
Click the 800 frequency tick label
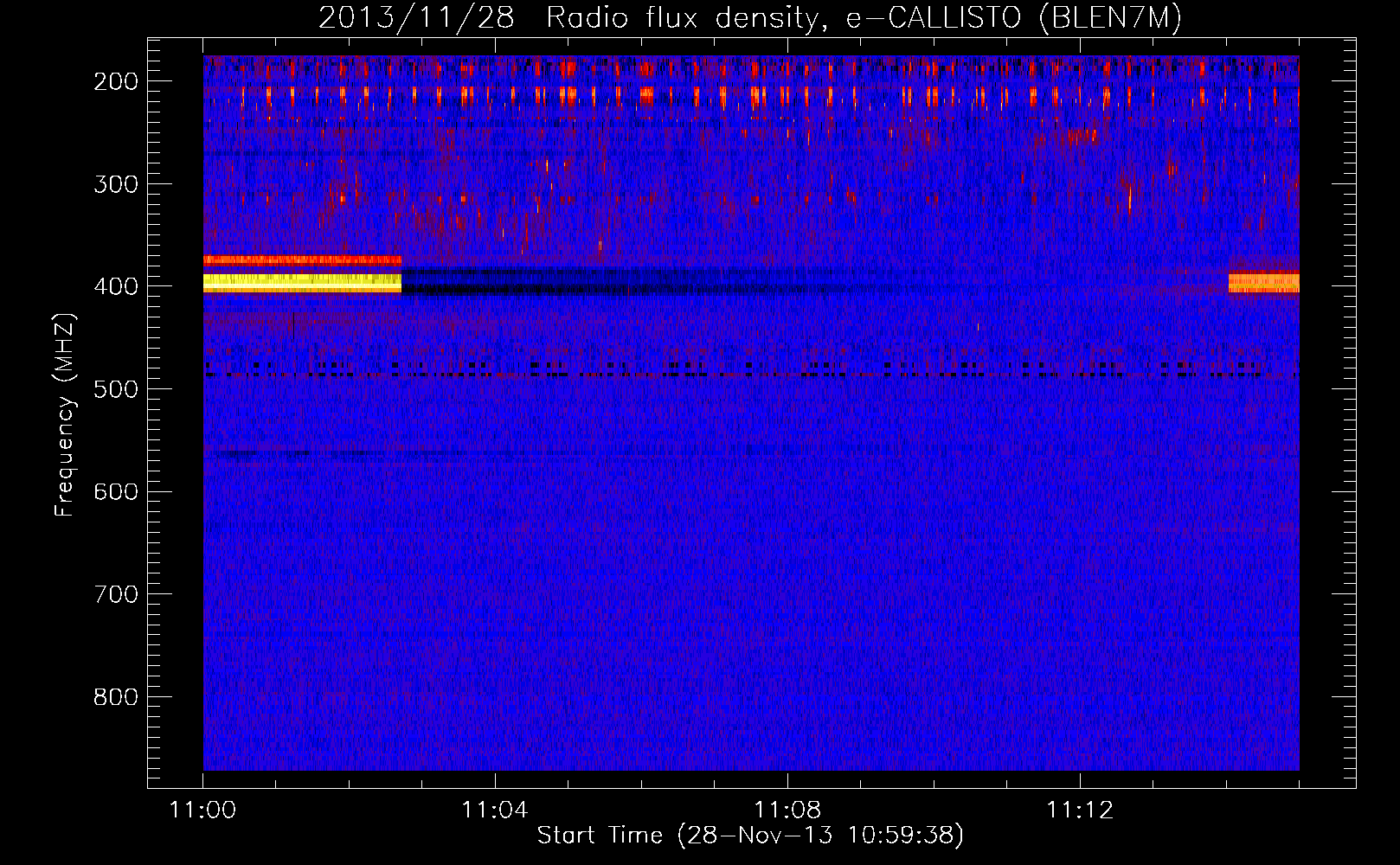click(x=116, y=697)
